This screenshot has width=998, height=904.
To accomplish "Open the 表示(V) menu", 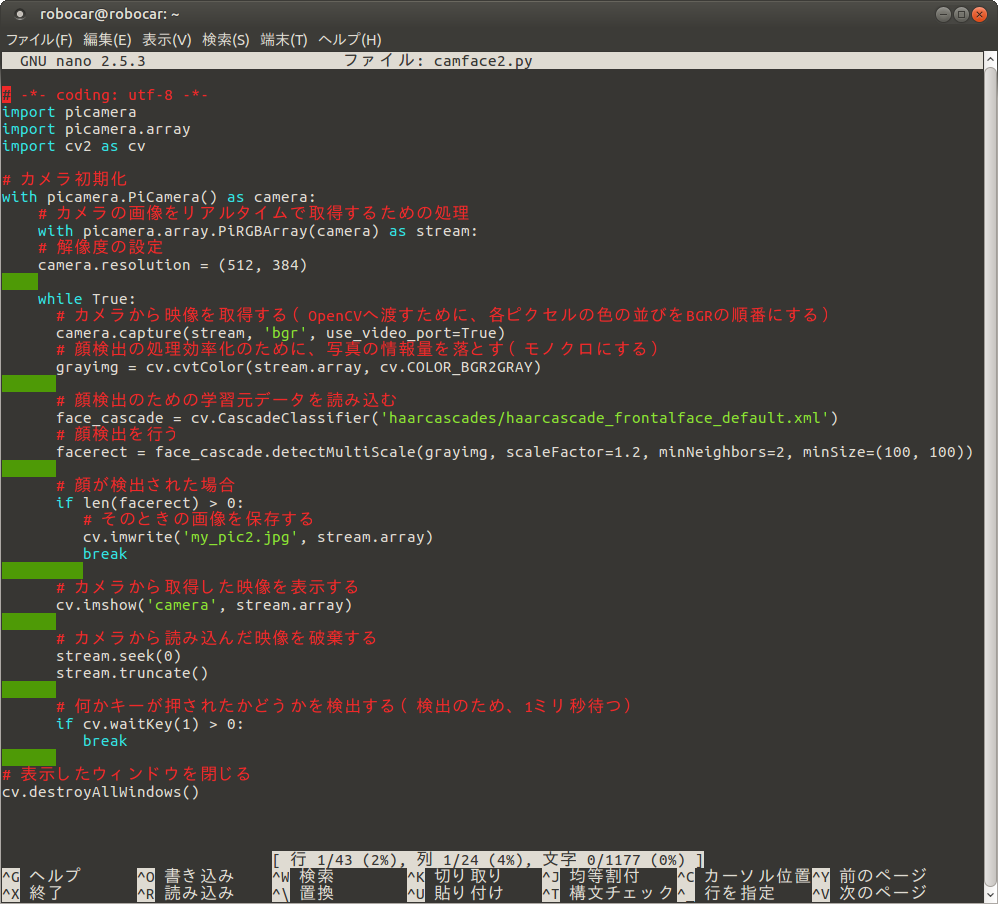I will coord(167,40).
